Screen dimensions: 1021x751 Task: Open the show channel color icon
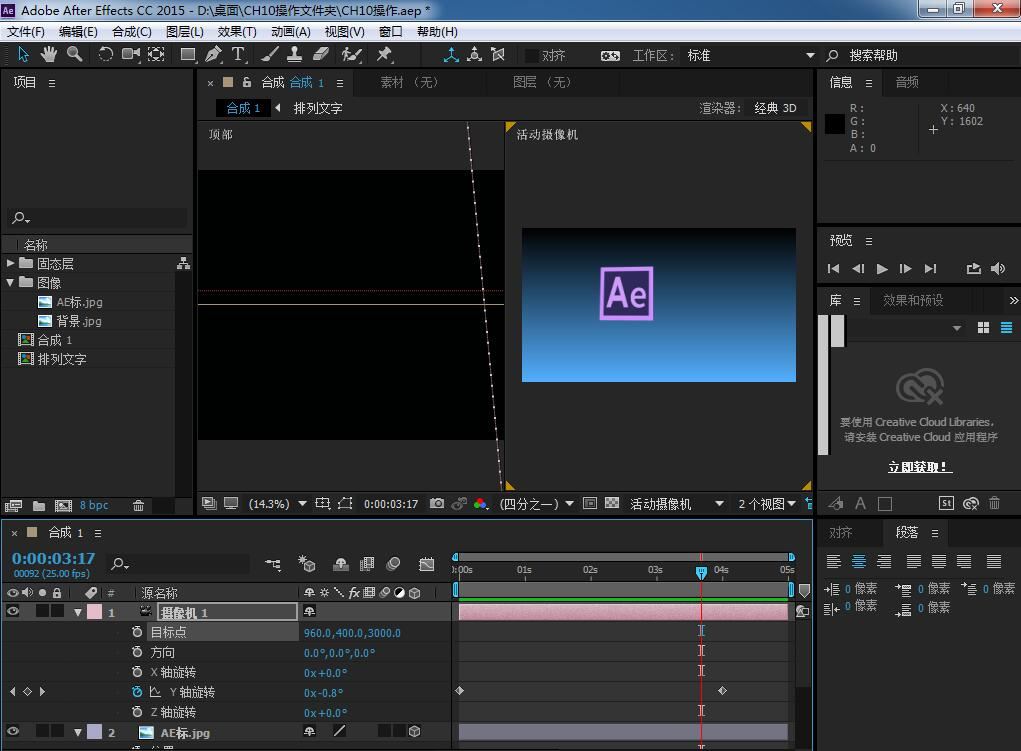coord(481,503)
